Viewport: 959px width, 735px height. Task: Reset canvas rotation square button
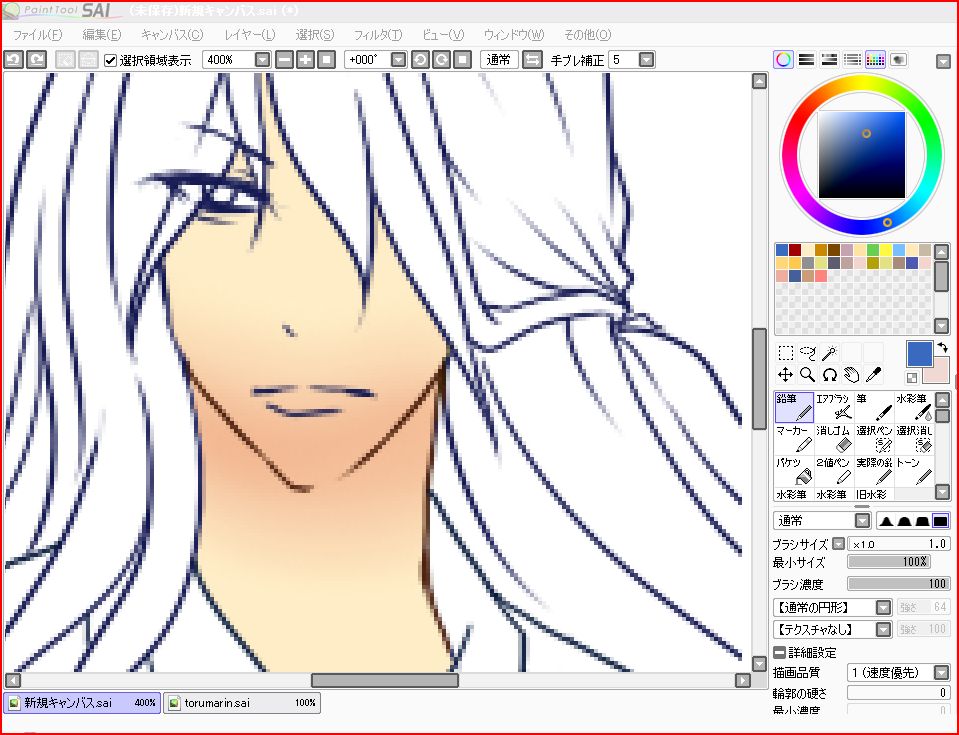[462, 59]
